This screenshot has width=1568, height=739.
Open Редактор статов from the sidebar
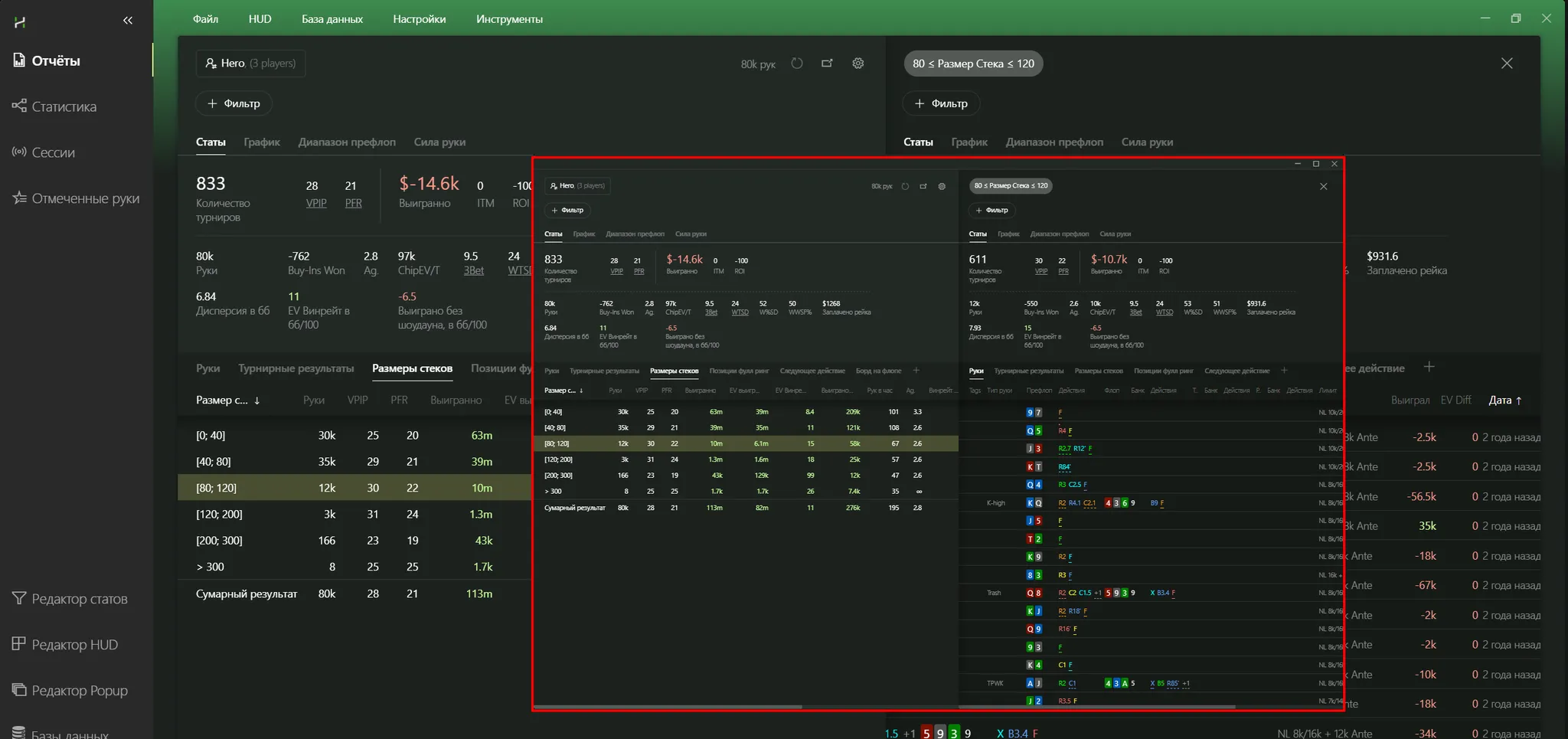[79, 599]
